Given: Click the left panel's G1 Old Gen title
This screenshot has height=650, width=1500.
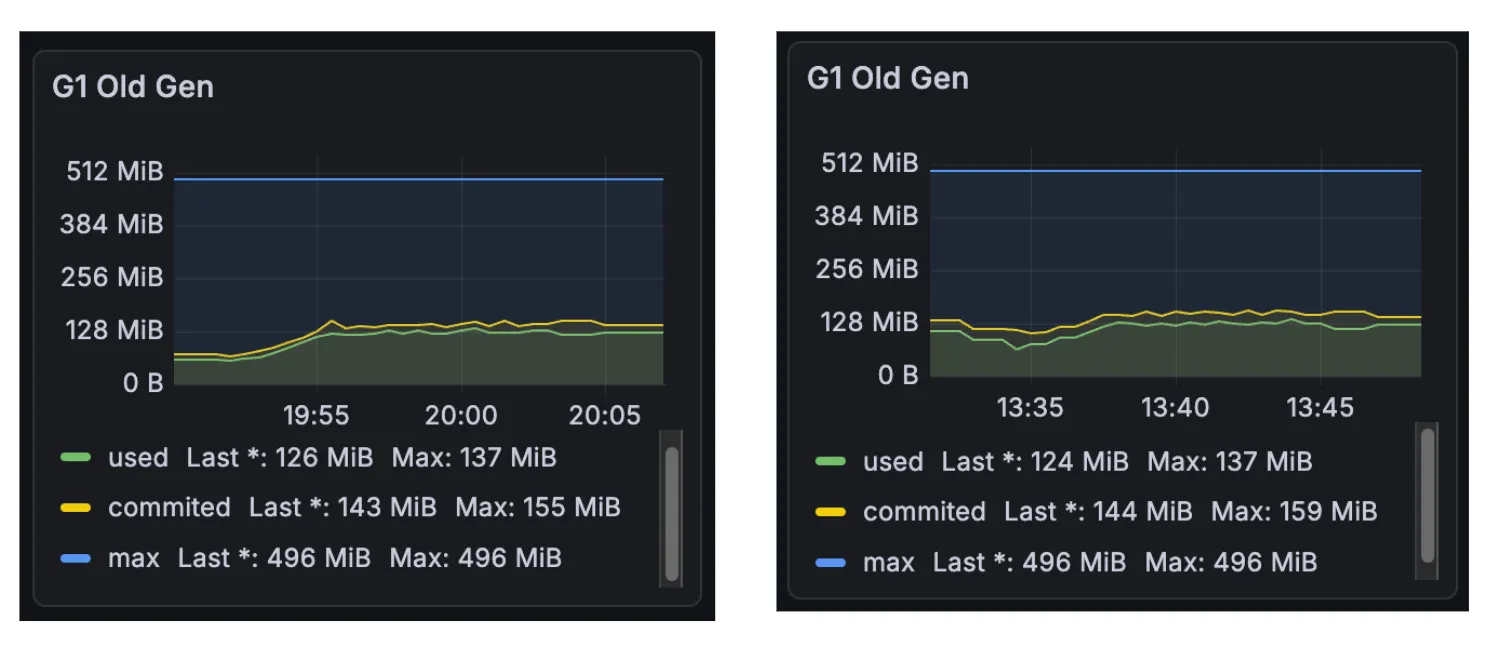Looking at the screenshot, I should pyautogui.click(x=133, y=87).
